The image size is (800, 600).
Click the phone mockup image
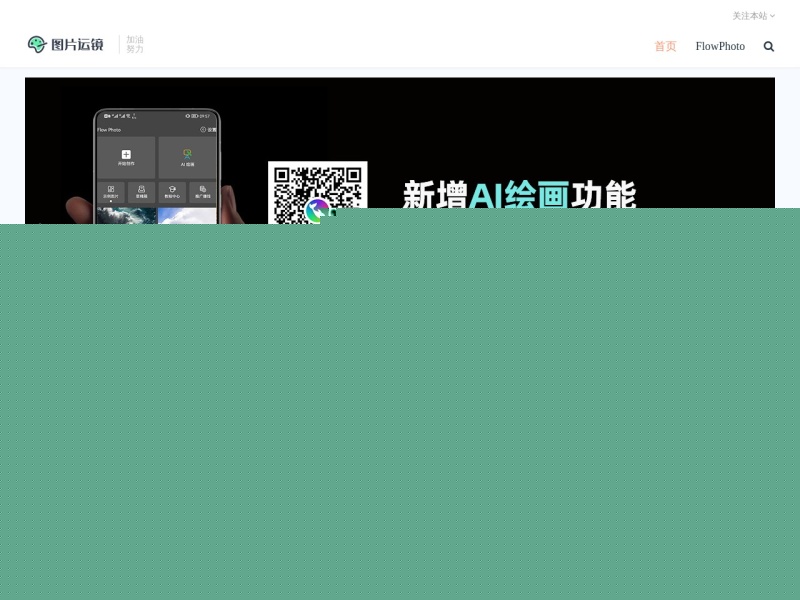tap(157, 166)
